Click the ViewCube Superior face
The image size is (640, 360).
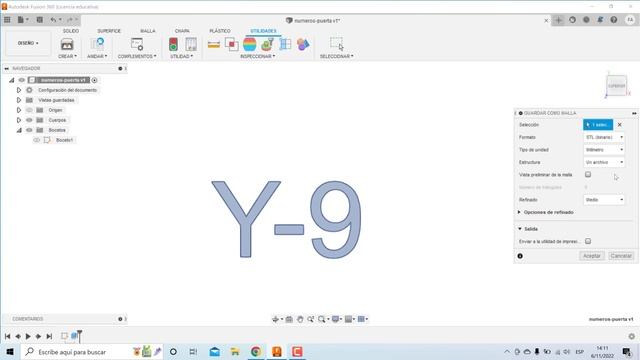(616, 86)
